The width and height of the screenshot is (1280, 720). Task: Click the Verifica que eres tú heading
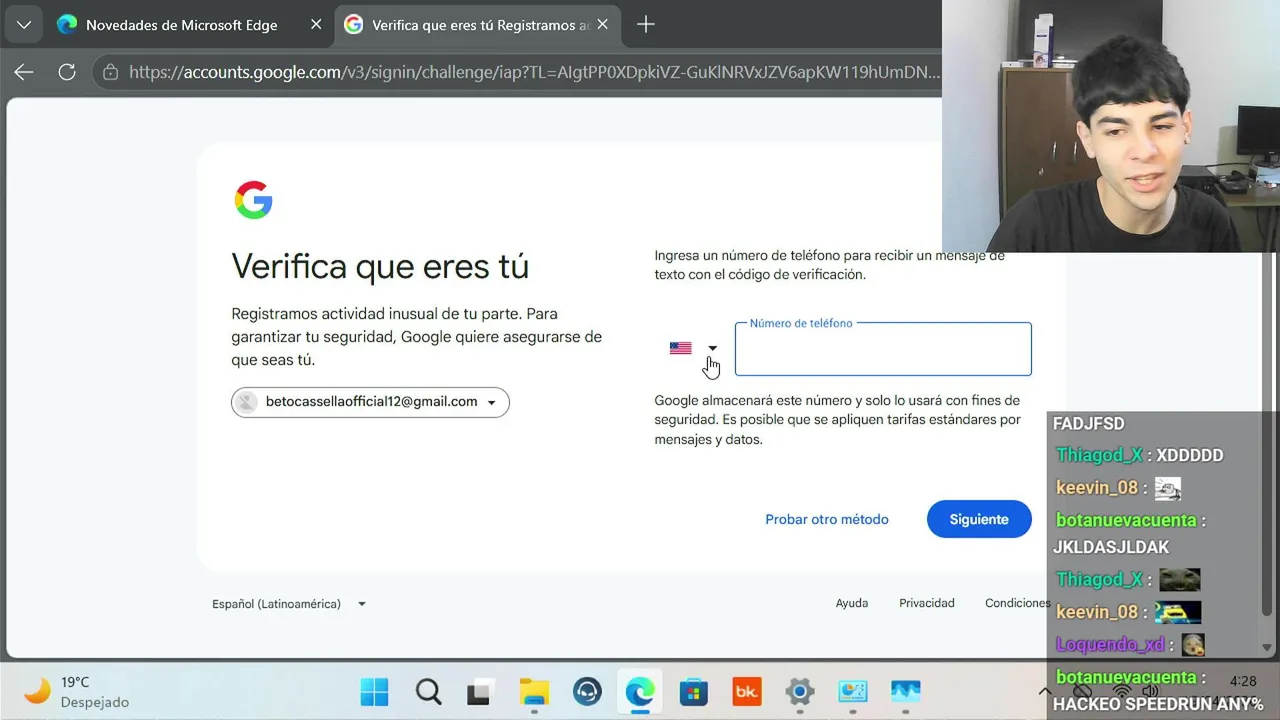point(380,267)
